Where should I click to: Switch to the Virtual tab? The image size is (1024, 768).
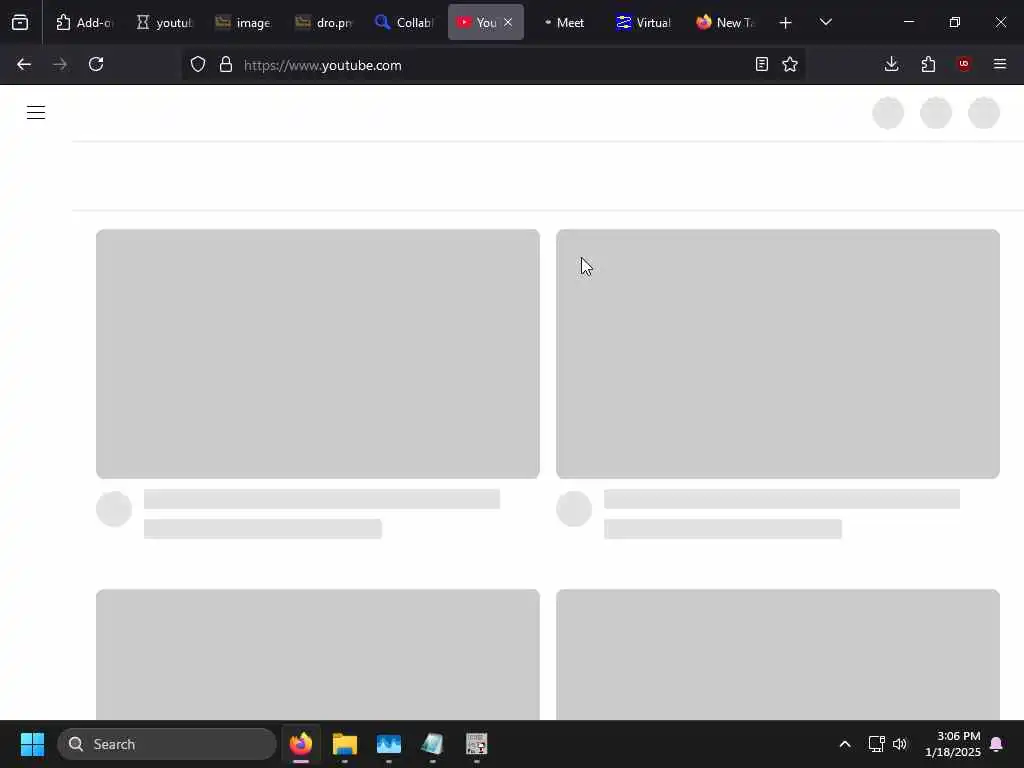[x=644, y=23]
